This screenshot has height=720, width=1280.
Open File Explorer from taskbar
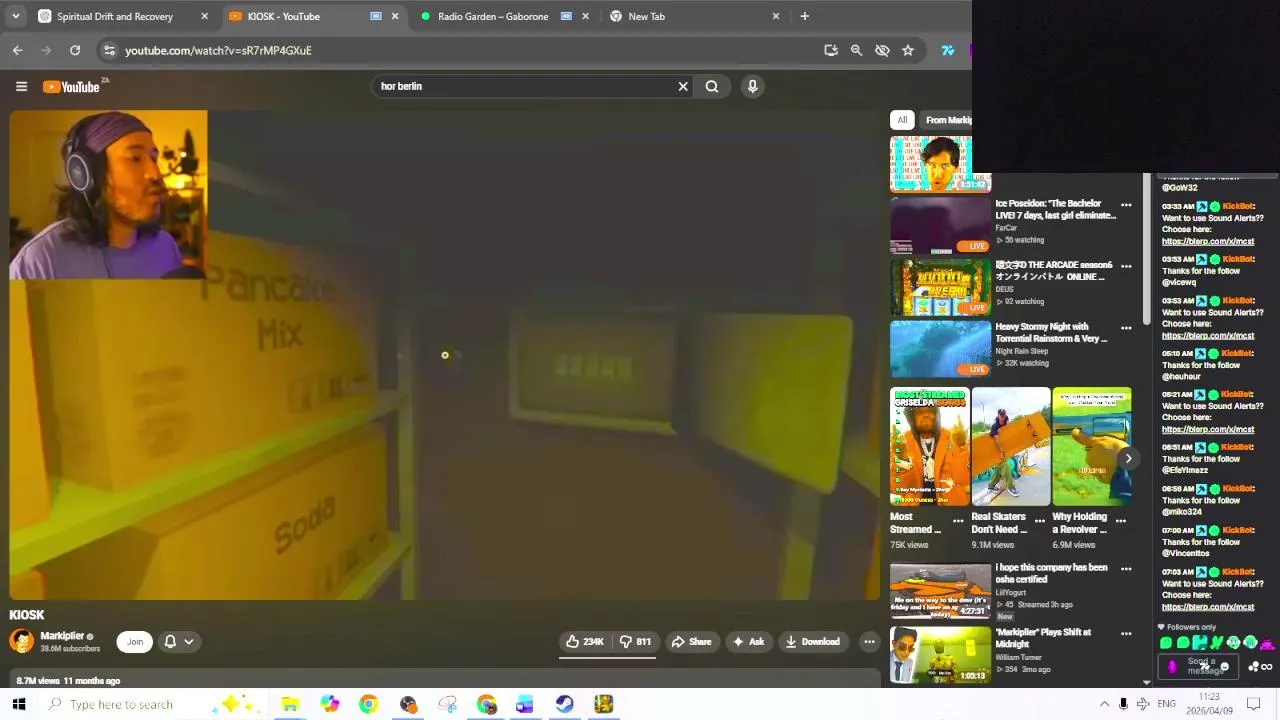[290, 704]
